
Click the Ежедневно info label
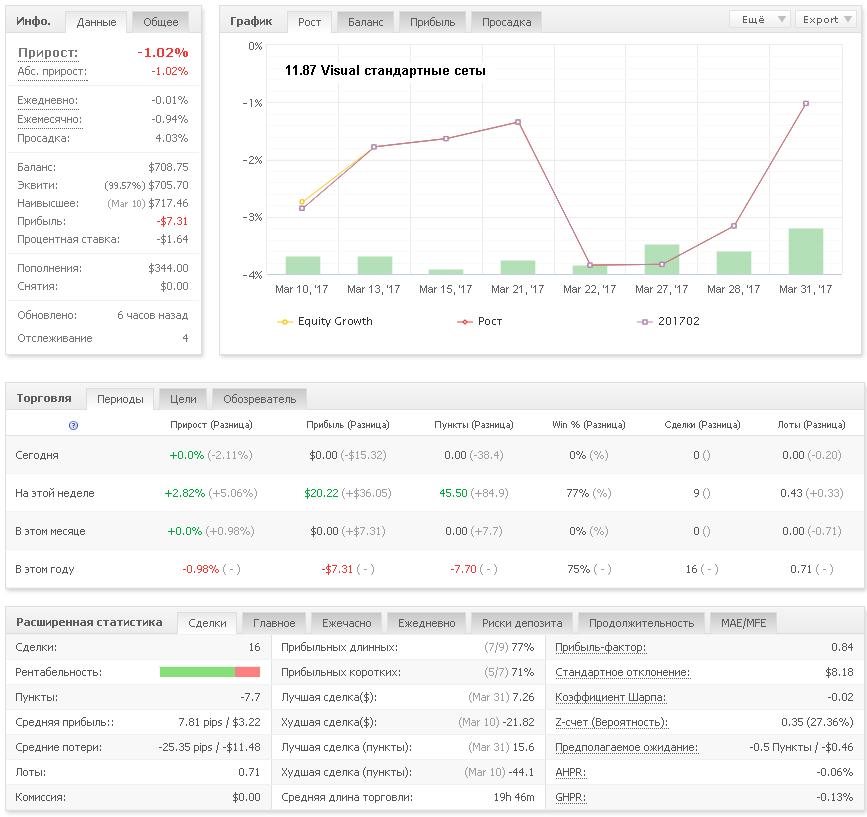(48, 101)
